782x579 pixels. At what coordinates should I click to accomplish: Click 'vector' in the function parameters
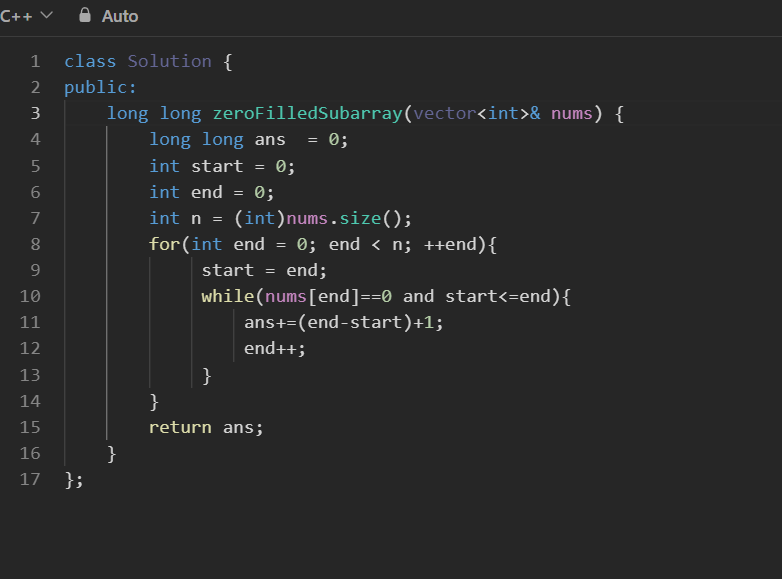[x=444, y=114]
